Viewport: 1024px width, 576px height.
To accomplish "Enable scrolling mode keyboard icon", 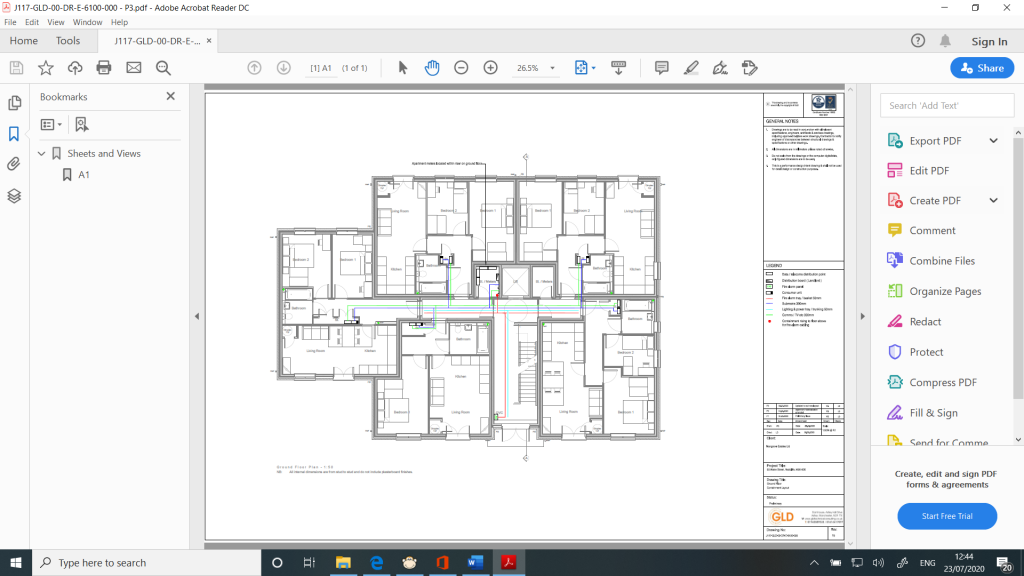I will tap(618, 68).
